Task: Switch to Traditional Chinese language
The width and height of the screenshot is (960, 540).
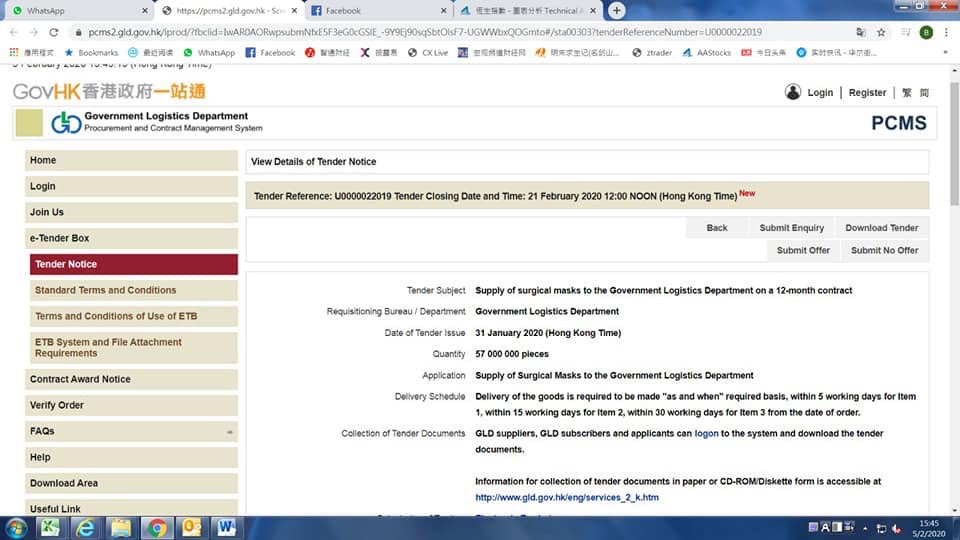Action: [x=907, y=92]
